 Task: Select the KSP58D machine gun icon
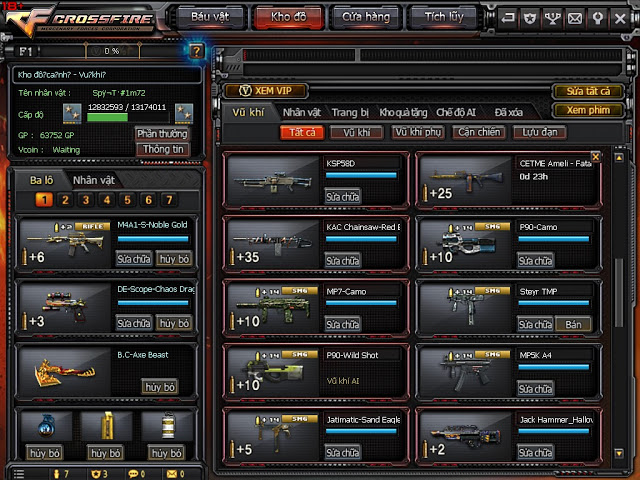click(x=273, y=180)
